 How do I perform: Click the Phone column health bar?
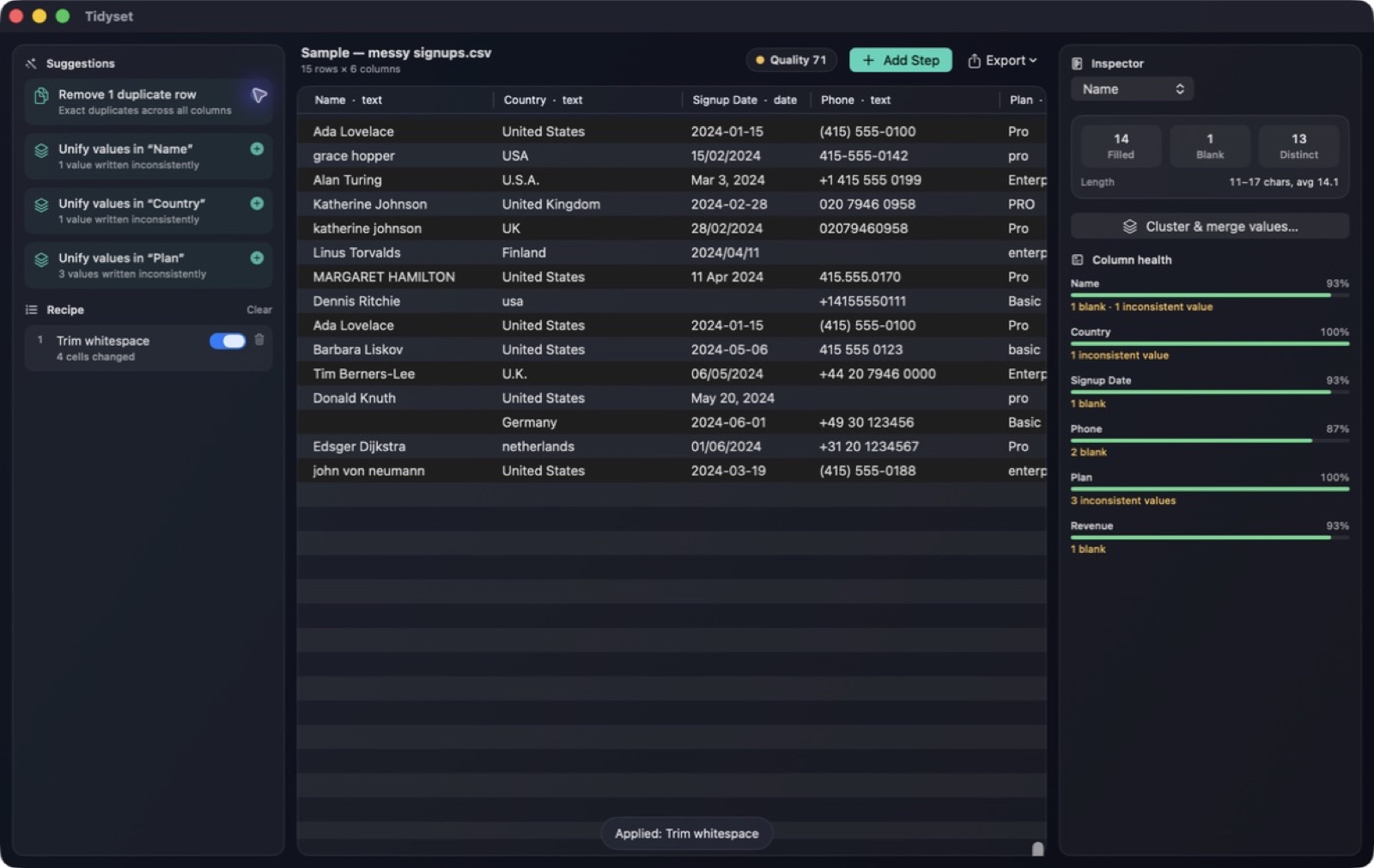pos(1209,440)
